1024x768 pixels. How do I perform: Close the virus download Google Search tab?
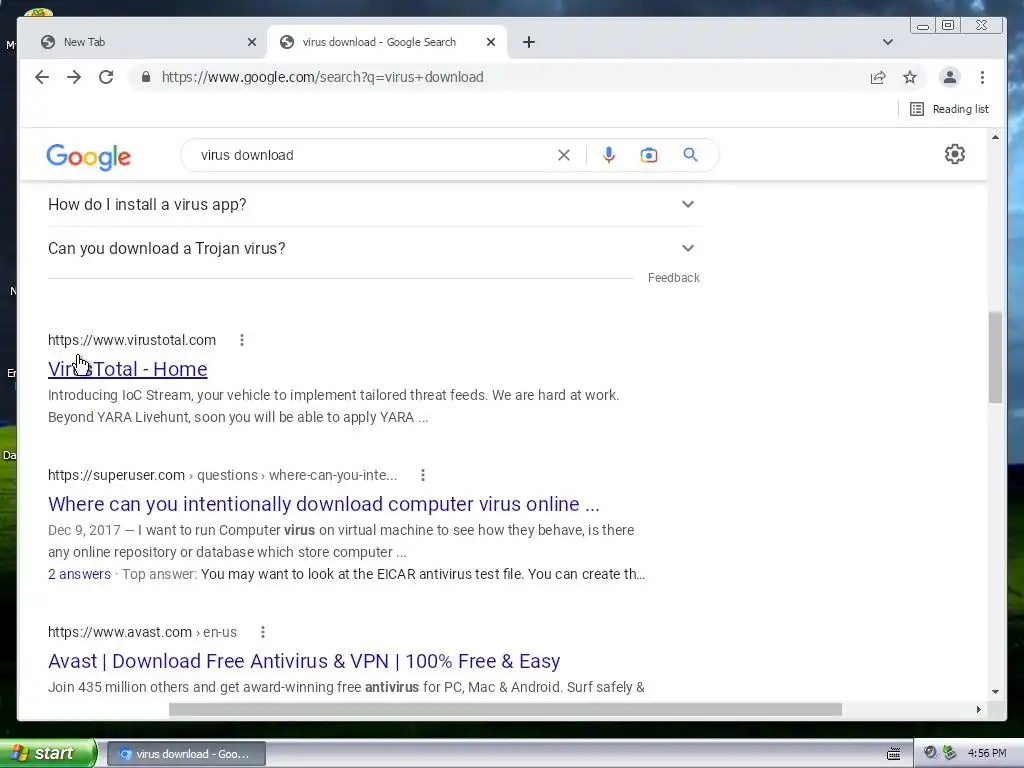[x=491, y=42]
